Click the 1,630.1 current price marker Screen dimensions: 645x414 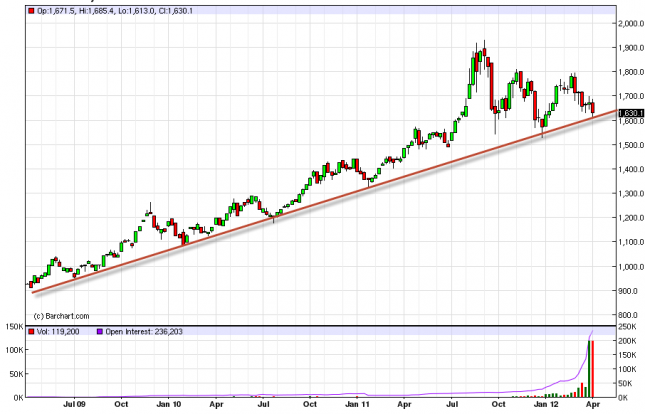coord(631,113)
